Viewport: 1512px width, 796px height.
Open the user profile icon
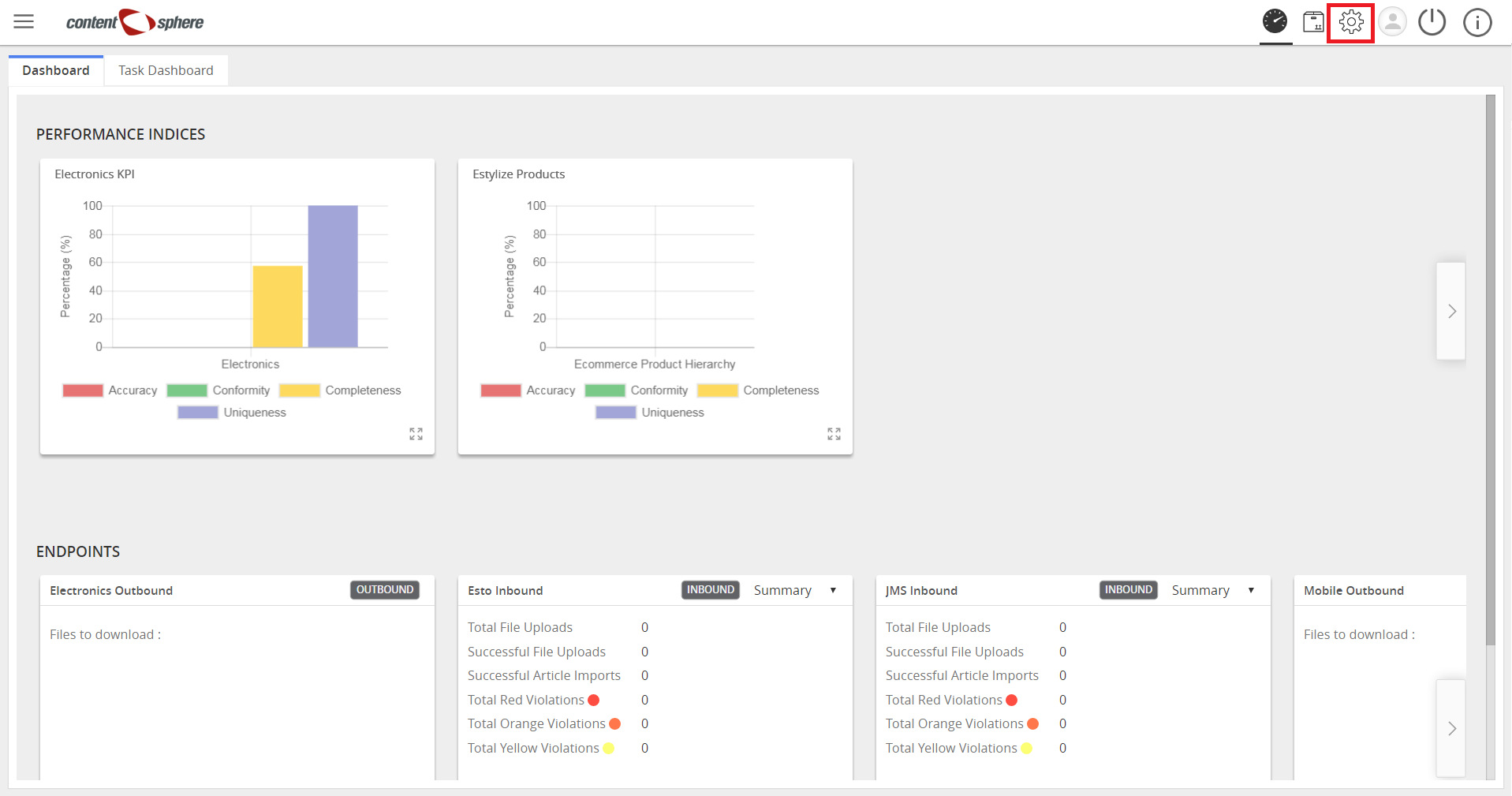(1393, 22)
